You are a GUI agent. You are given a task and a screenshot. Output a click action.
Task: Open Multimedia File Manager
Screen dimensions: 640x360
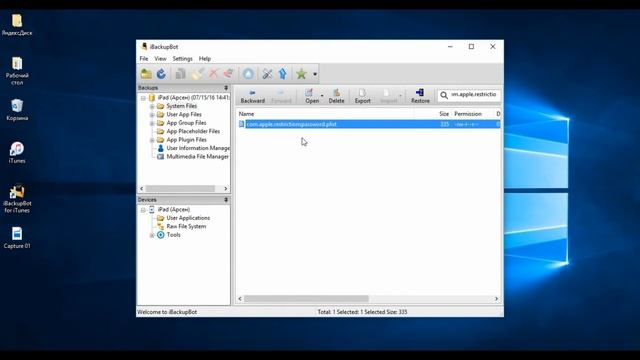[197, 157]
